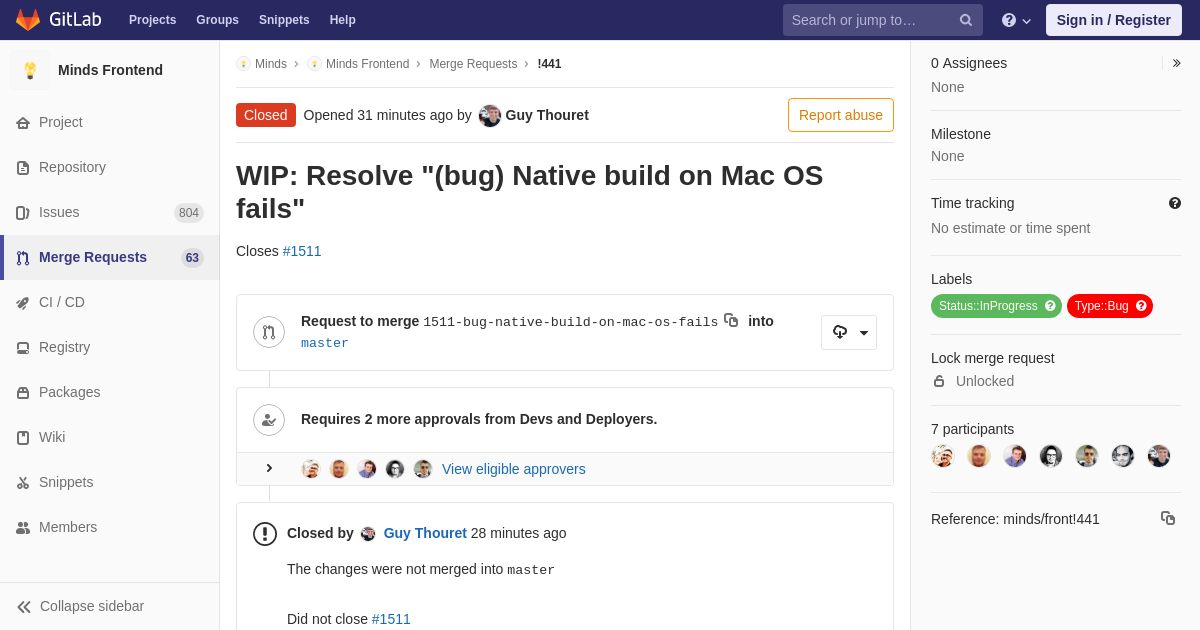Open the download dropdown button
The height and width of the screenshot is (630, 1200).
pos(849,332)
